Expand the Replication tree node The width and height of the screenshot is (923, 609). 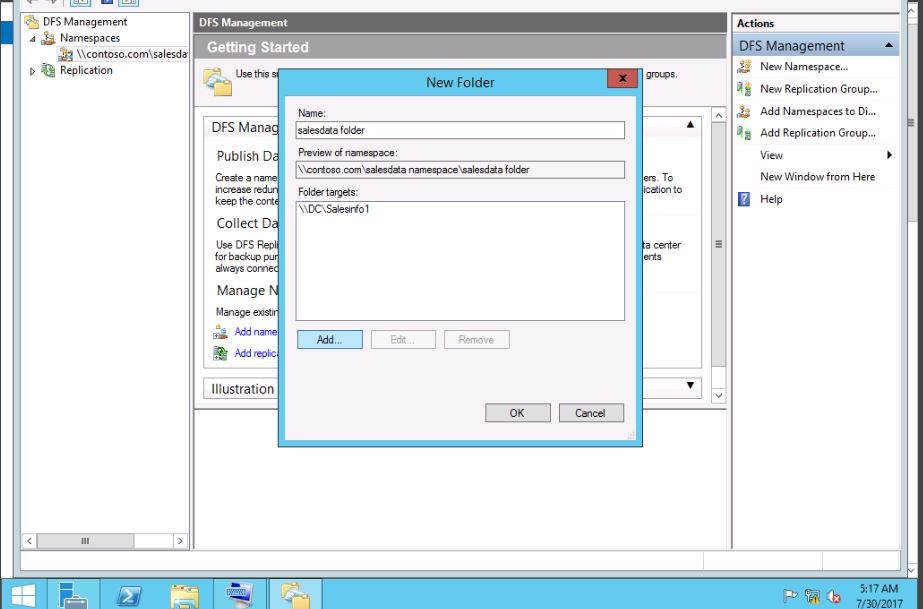pos(32,71)
